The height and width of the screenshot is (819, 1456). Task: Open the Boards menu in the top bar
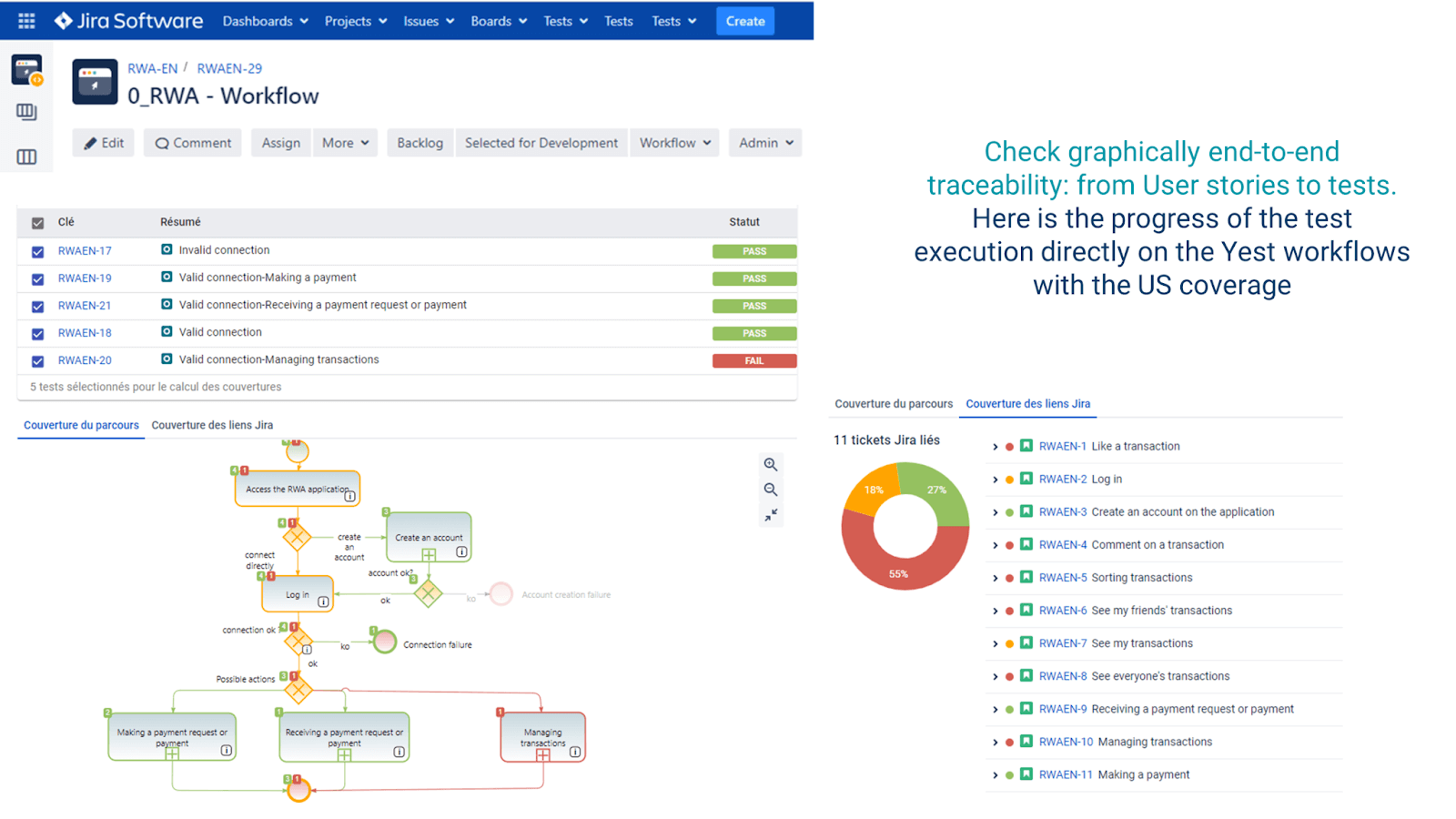click(x=497, y=21)
